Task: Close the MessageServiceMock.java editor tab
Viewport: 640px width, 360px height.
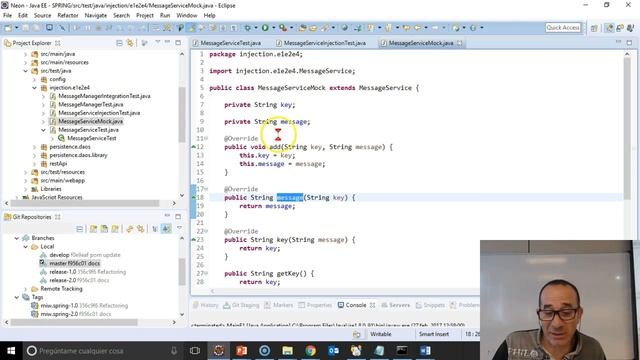Action: click(x=460, y=43)
